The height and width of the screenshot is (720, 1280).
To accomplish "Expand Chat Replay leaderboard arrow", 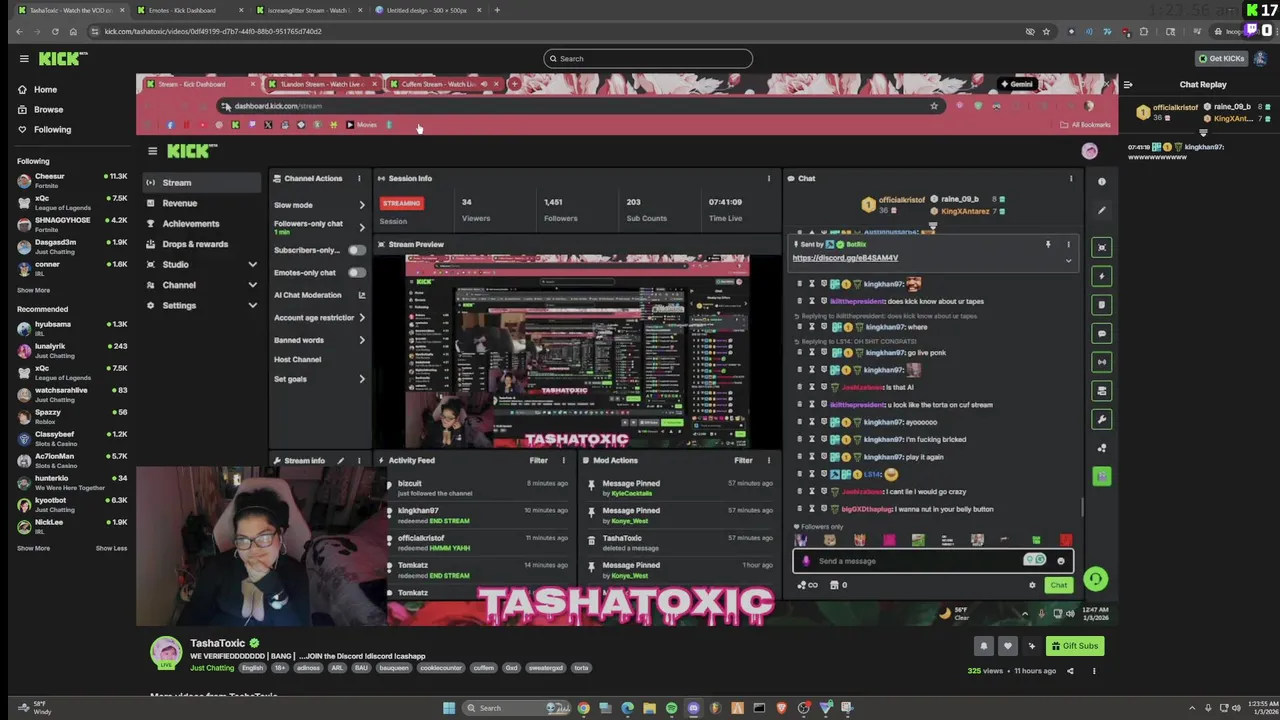I will tap(1204, 132).
